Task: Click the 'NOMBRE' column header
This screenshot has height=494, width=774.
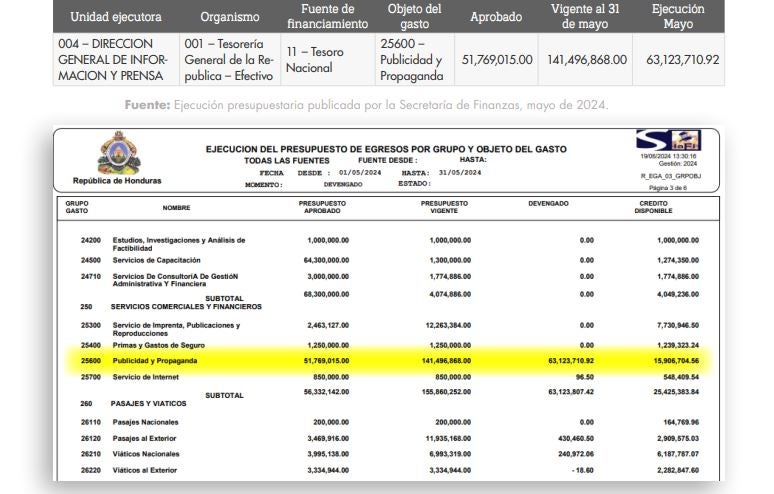Action: pyautogui.click(x=176, y=208)
